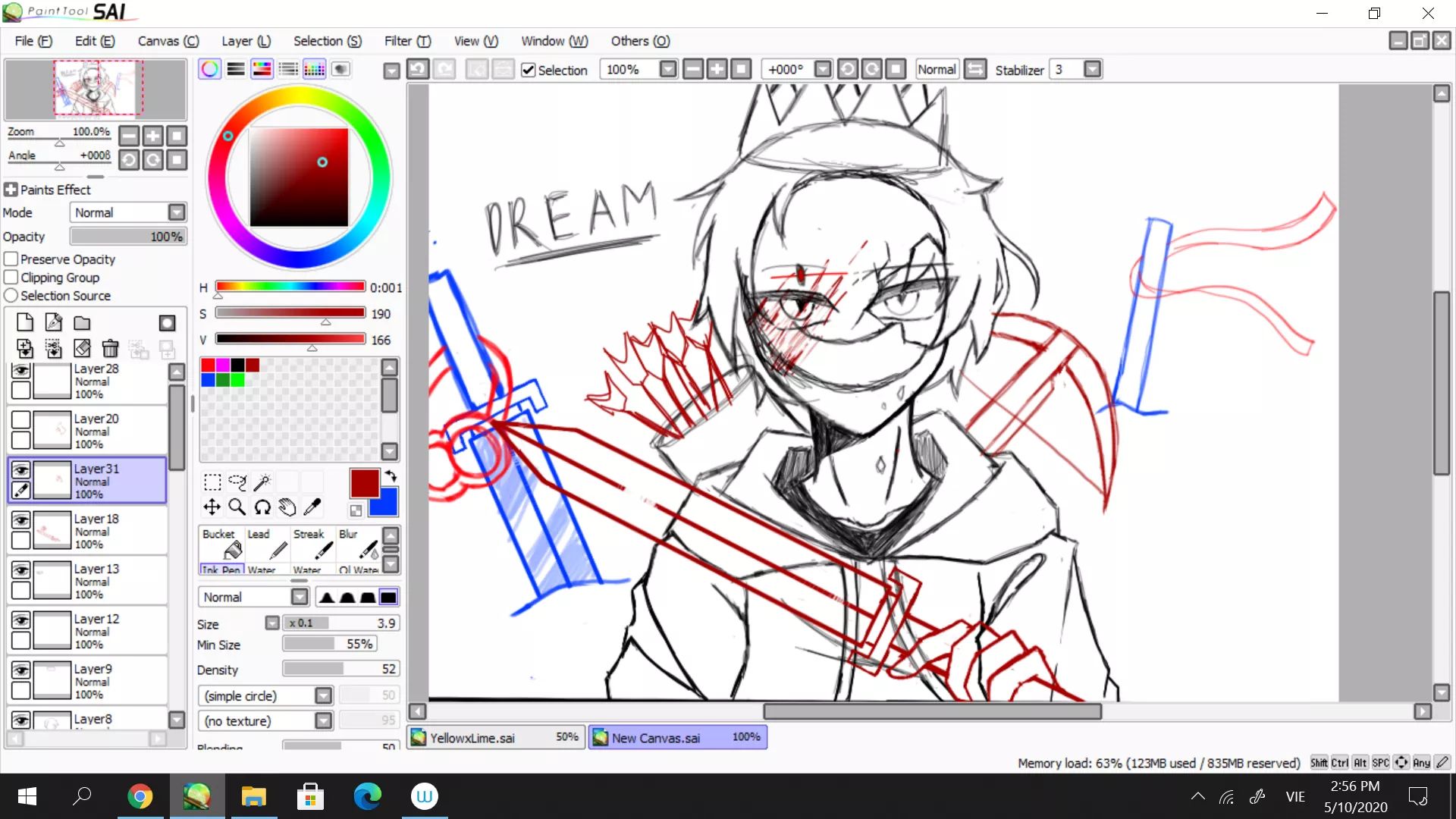1456x819 pixels.
Task: Choose the Lead pencil brush
Action: pos(267,544)
